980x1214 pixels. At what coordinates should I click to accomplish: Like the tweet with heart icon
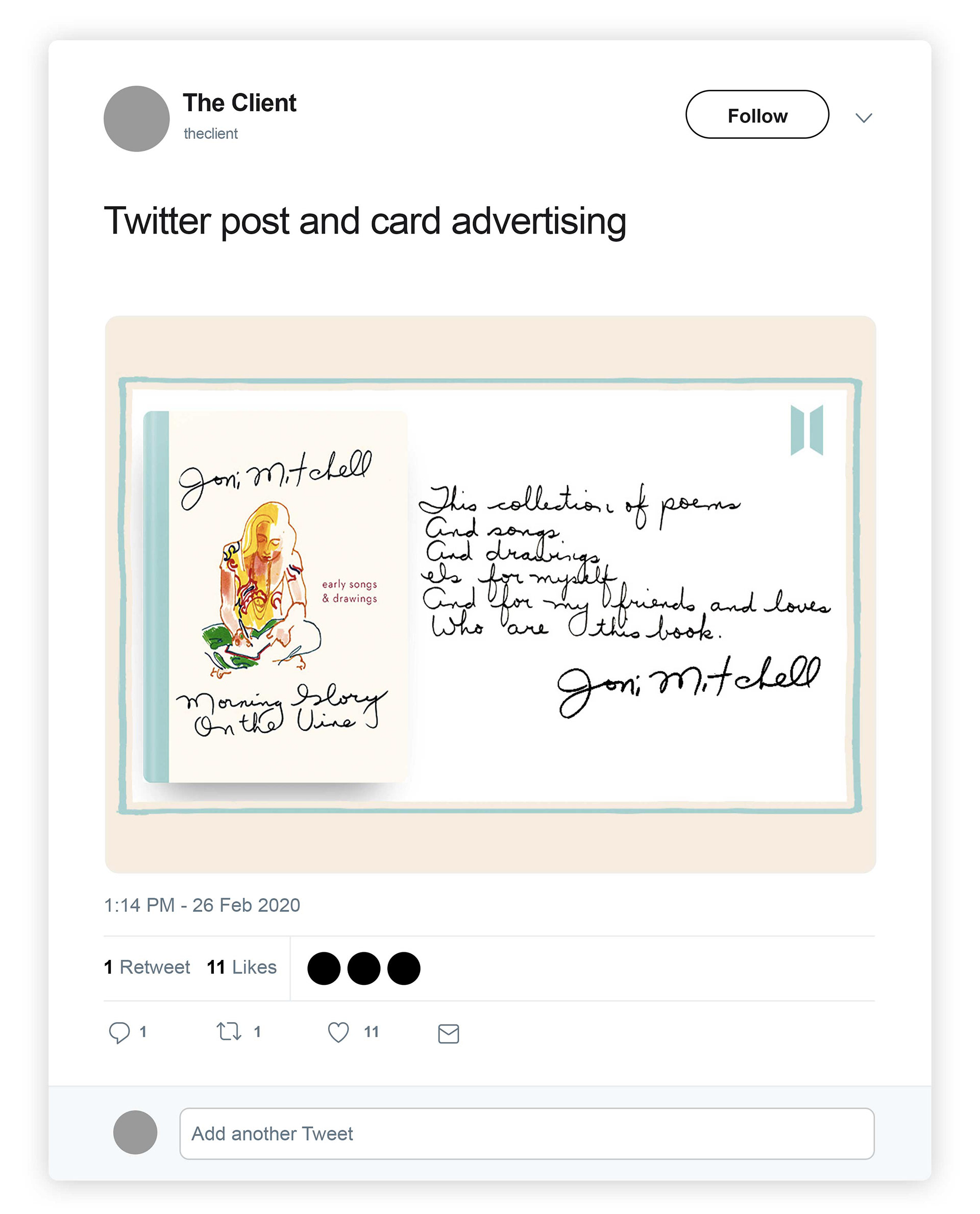(x=338, y=1032)
